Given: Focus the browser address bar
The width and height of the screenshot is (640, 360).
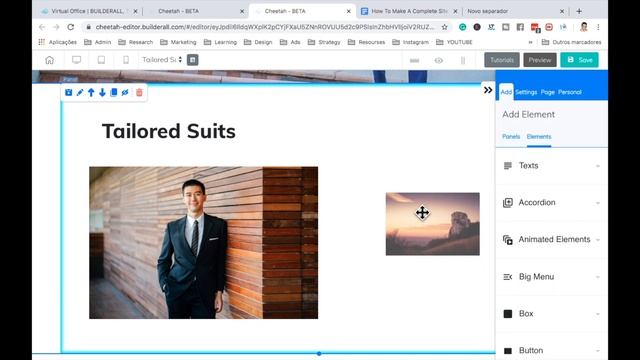Looking at the screenshot, I should [x=265, y=27].
